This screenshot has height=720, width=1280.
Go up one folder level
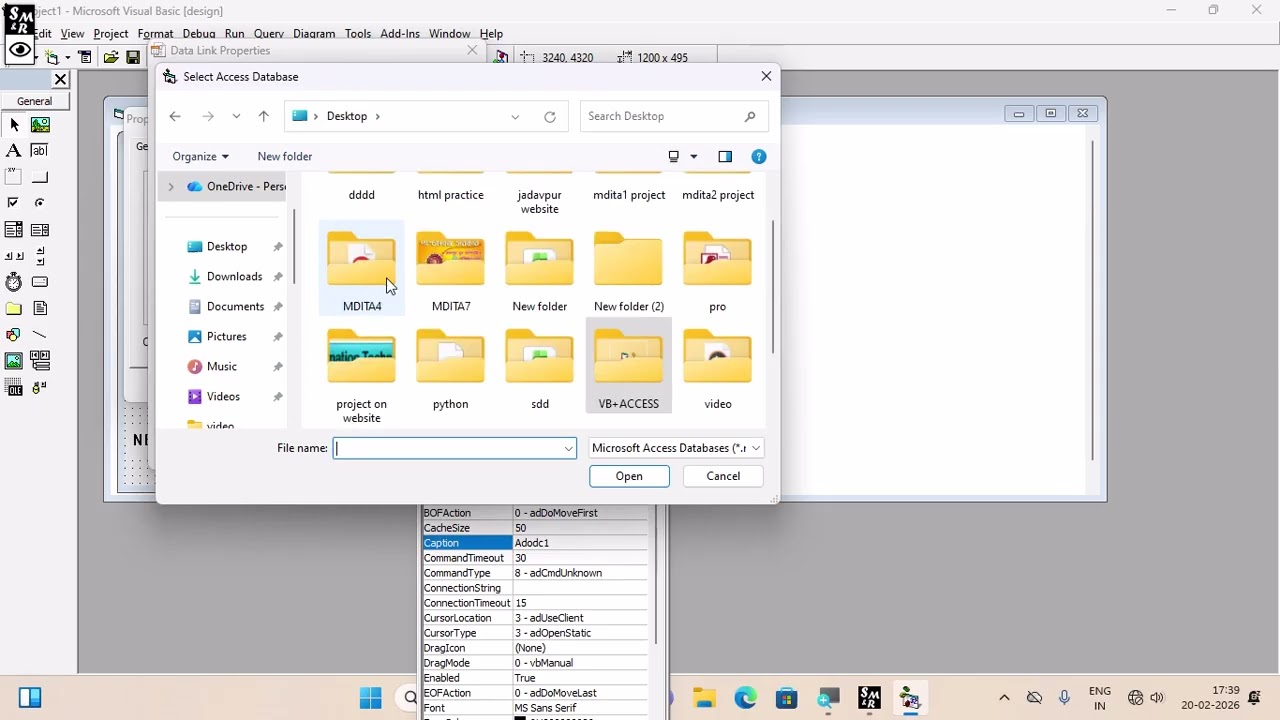coord(264,116)
